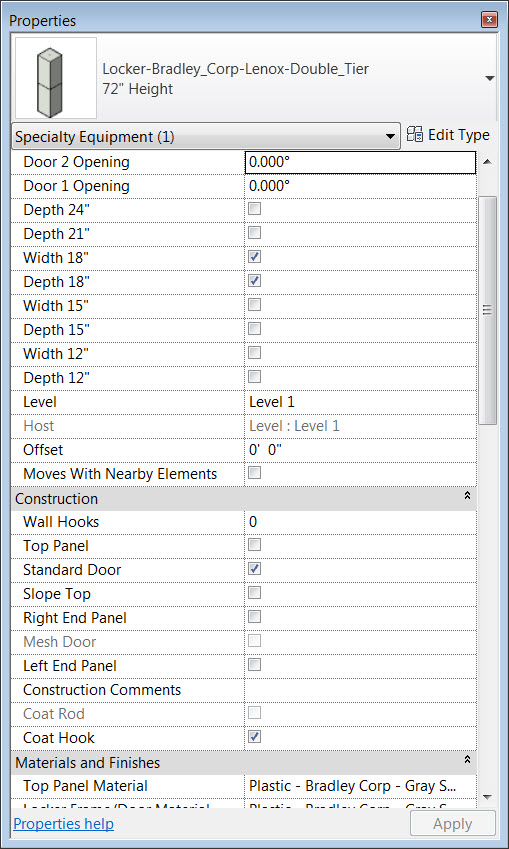
Task: Open the Properties help link
Action: [63, 824]
